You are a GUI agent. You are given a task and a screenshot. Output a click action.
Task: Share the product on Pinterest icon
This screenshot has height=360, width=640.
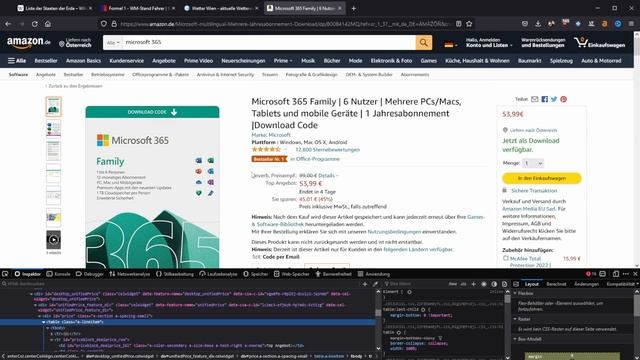point(564,99)
